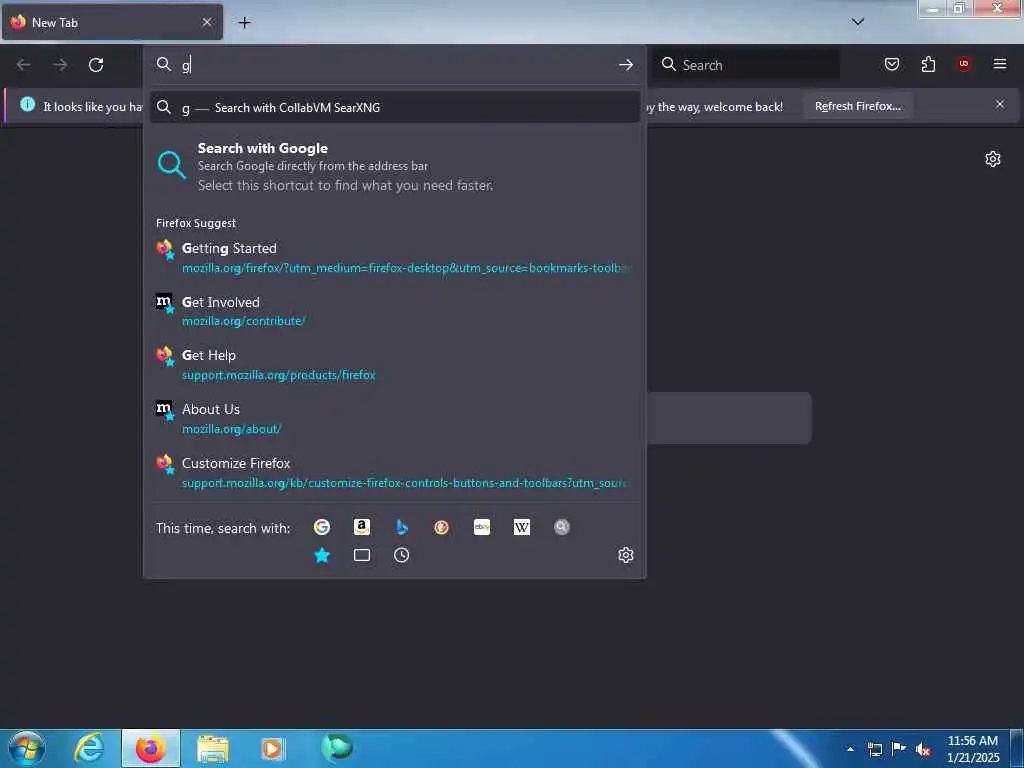Open the muted volume tray icon

click(x=923, y=749)
